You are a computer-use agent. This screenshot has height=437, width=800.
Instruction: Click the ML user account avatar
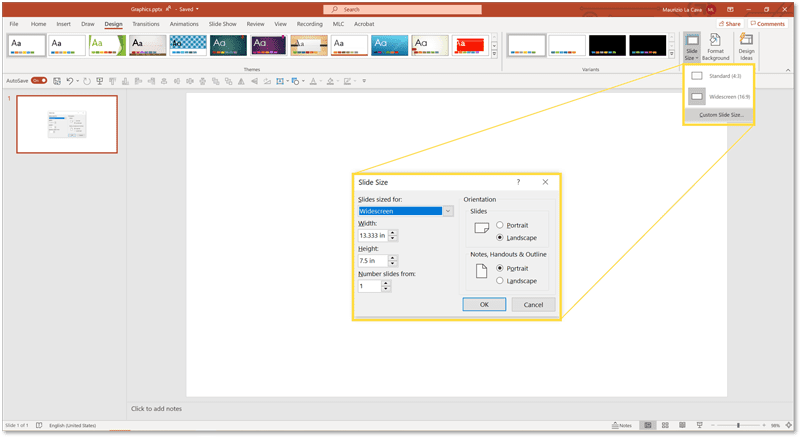[x=711, y=10]
